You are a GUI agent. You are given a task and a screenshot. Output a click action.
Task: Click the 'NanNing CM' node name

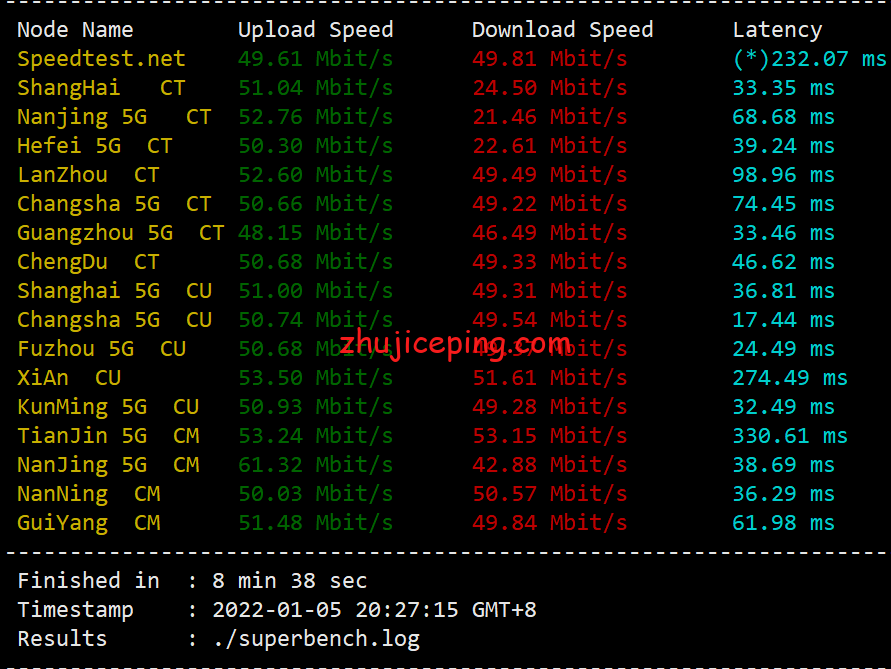point(88,493)
